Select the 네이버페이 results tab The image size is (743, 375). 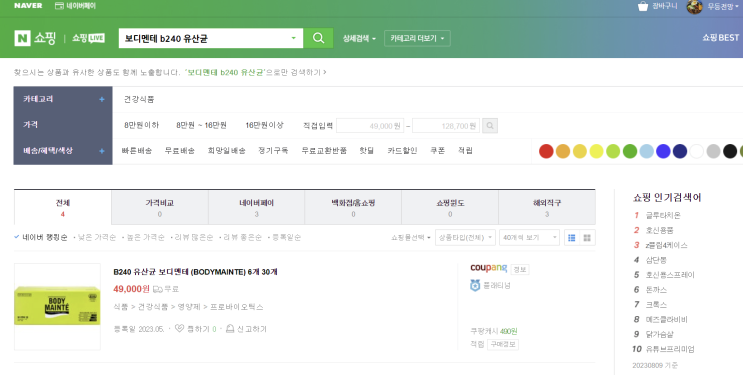coord(256,208)
